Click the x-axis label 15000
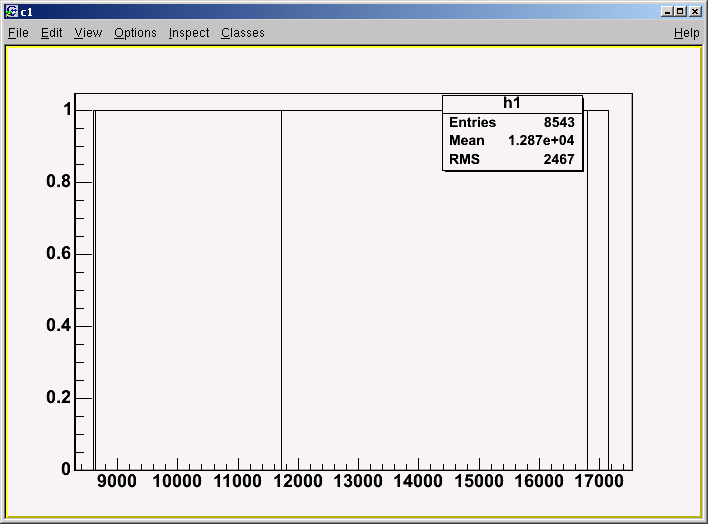 (x=479, y=481)
